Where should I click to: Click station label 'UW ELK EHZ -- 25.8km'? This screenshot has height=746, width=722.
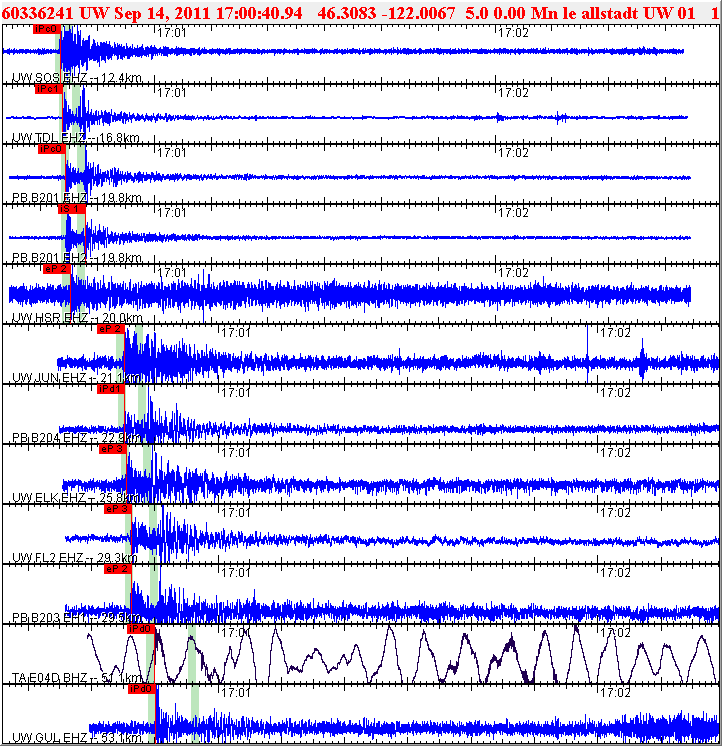[x=76, y=497]
